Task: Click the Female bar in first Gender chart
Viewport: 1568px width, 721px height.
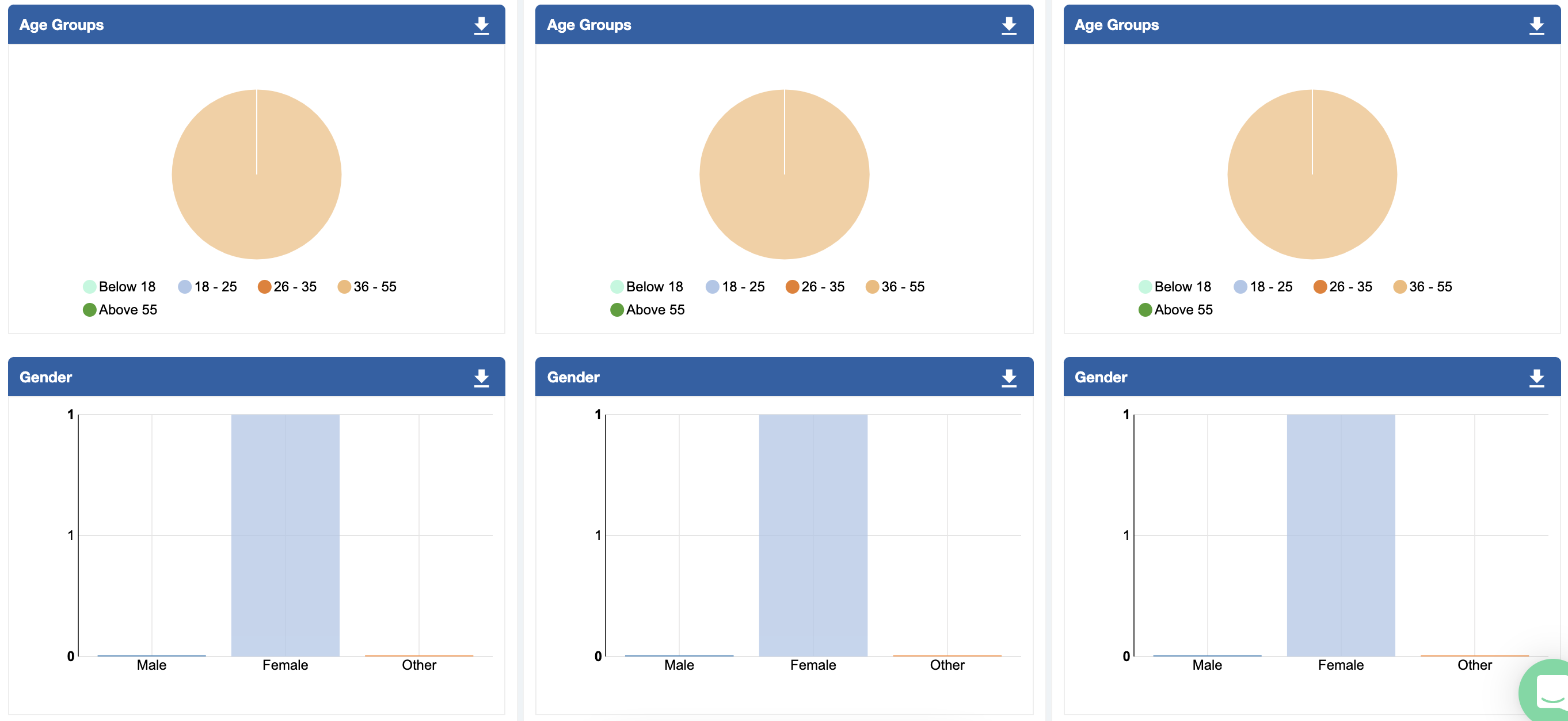Action: click(x=285, y=535)
